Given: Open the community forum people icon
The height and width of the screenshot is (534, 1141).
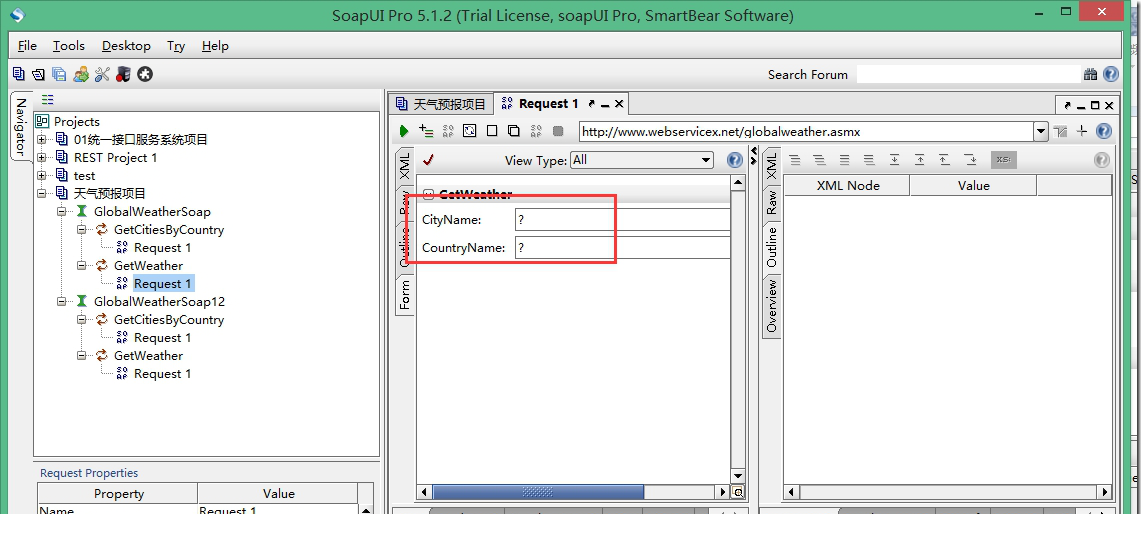Looking at the screenshot, I should click(81, 74).
